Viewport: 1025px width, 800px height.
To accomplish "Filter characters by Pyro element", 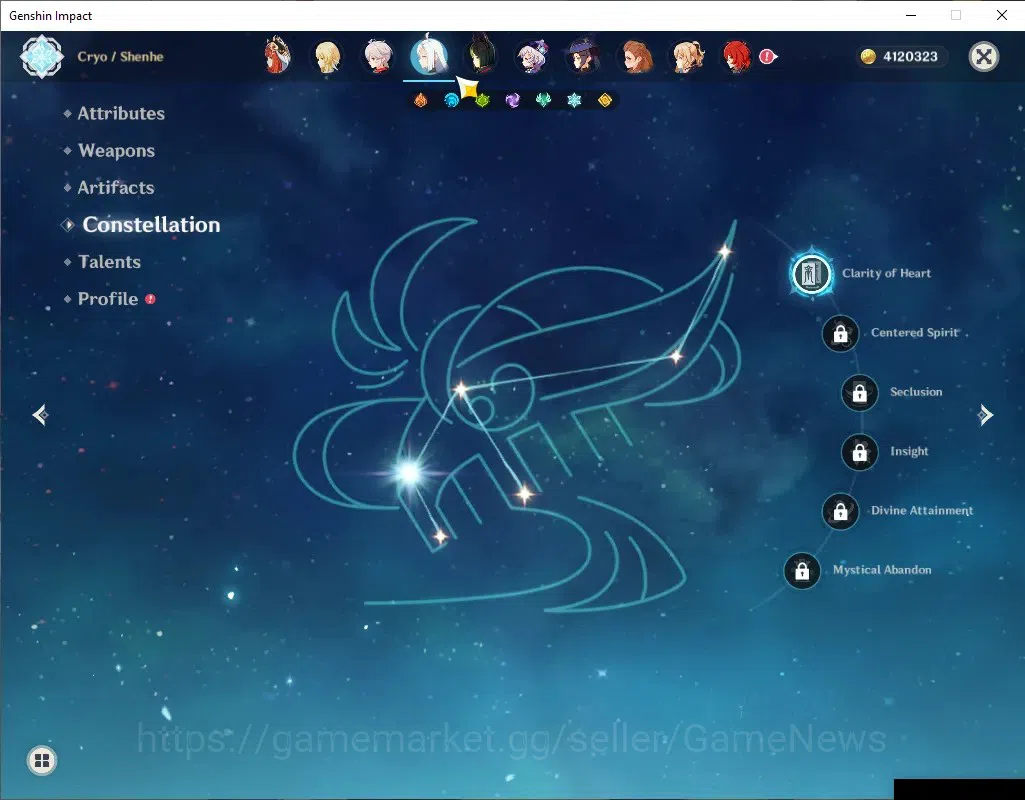I will point(421,101).
